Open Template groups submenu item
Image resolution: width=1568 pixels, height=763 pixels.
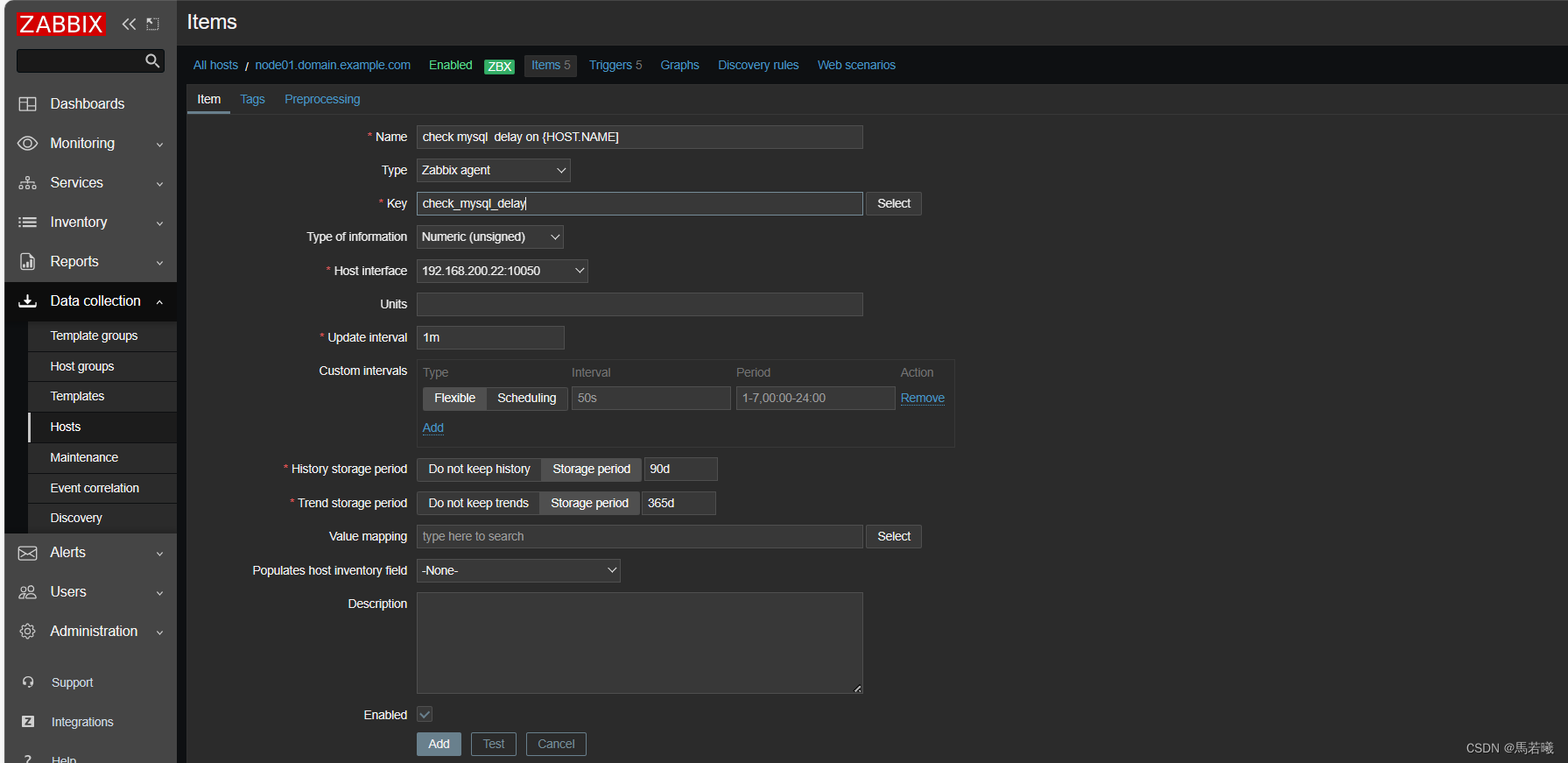coord(102,336)
